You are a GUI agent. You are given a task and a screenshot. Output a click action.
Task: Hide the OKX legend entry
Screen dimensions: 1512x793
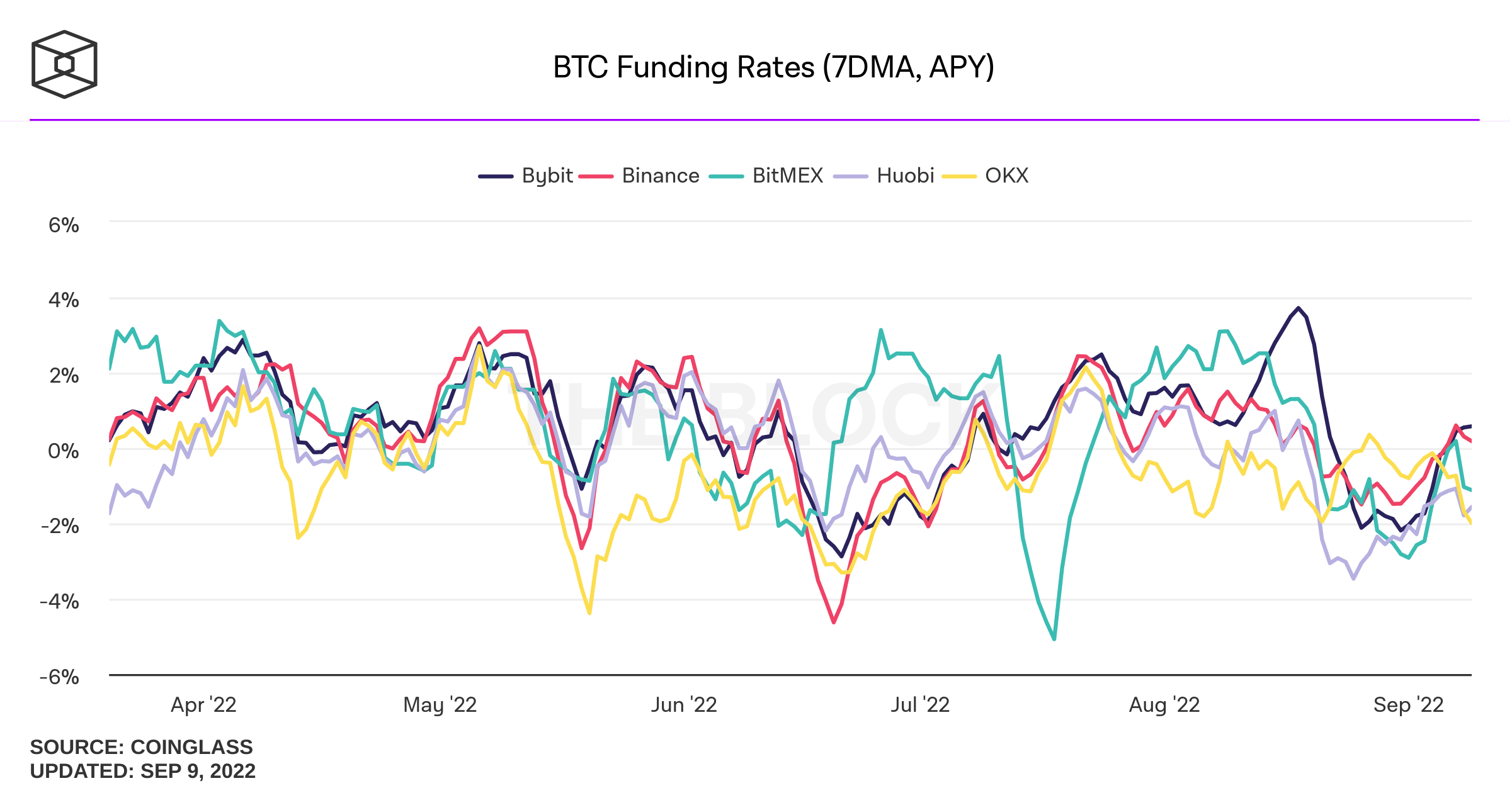click(x=1006, y=176)
